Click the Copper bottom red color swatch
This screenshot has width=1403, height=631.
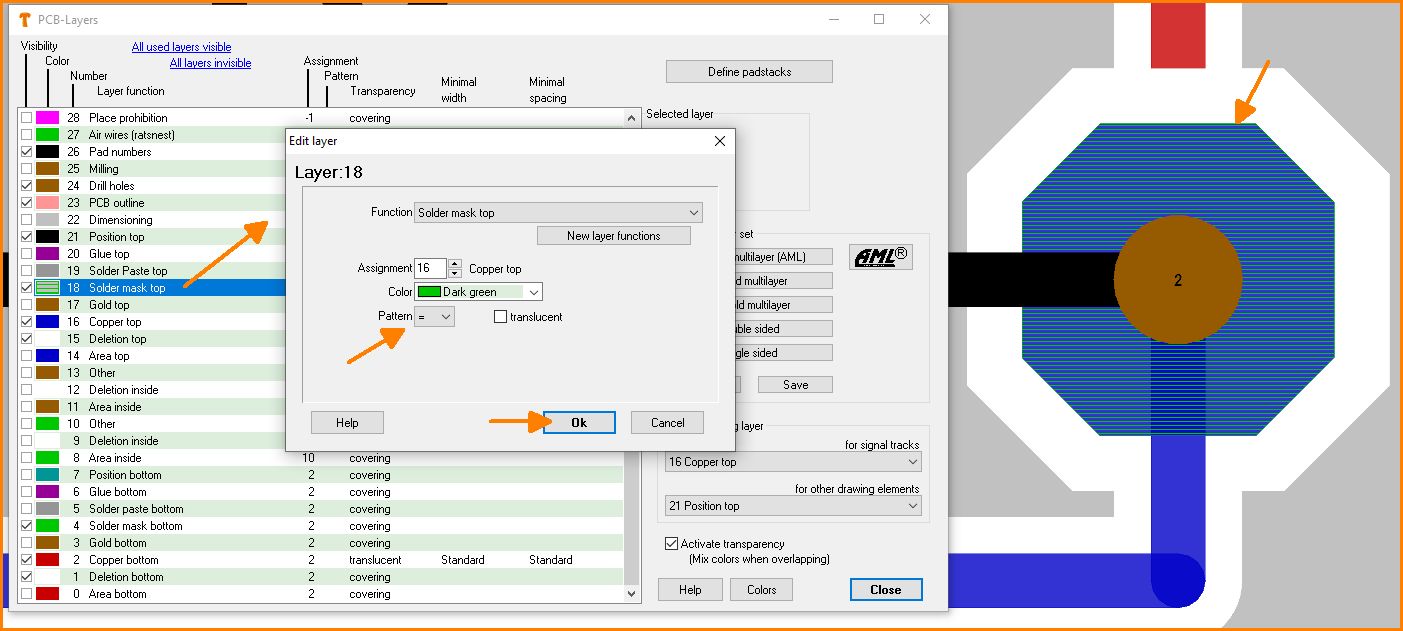(47, 560)
